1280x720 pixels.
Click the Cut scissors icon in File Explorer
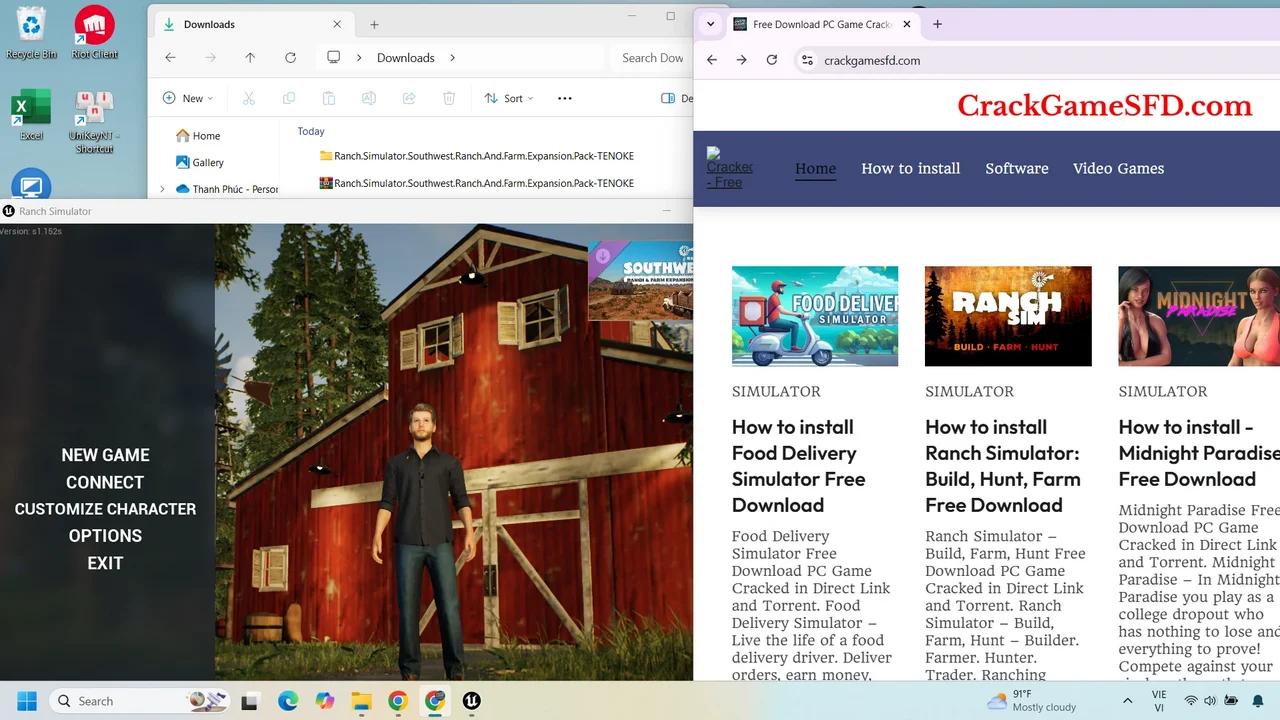pos(249,98)
